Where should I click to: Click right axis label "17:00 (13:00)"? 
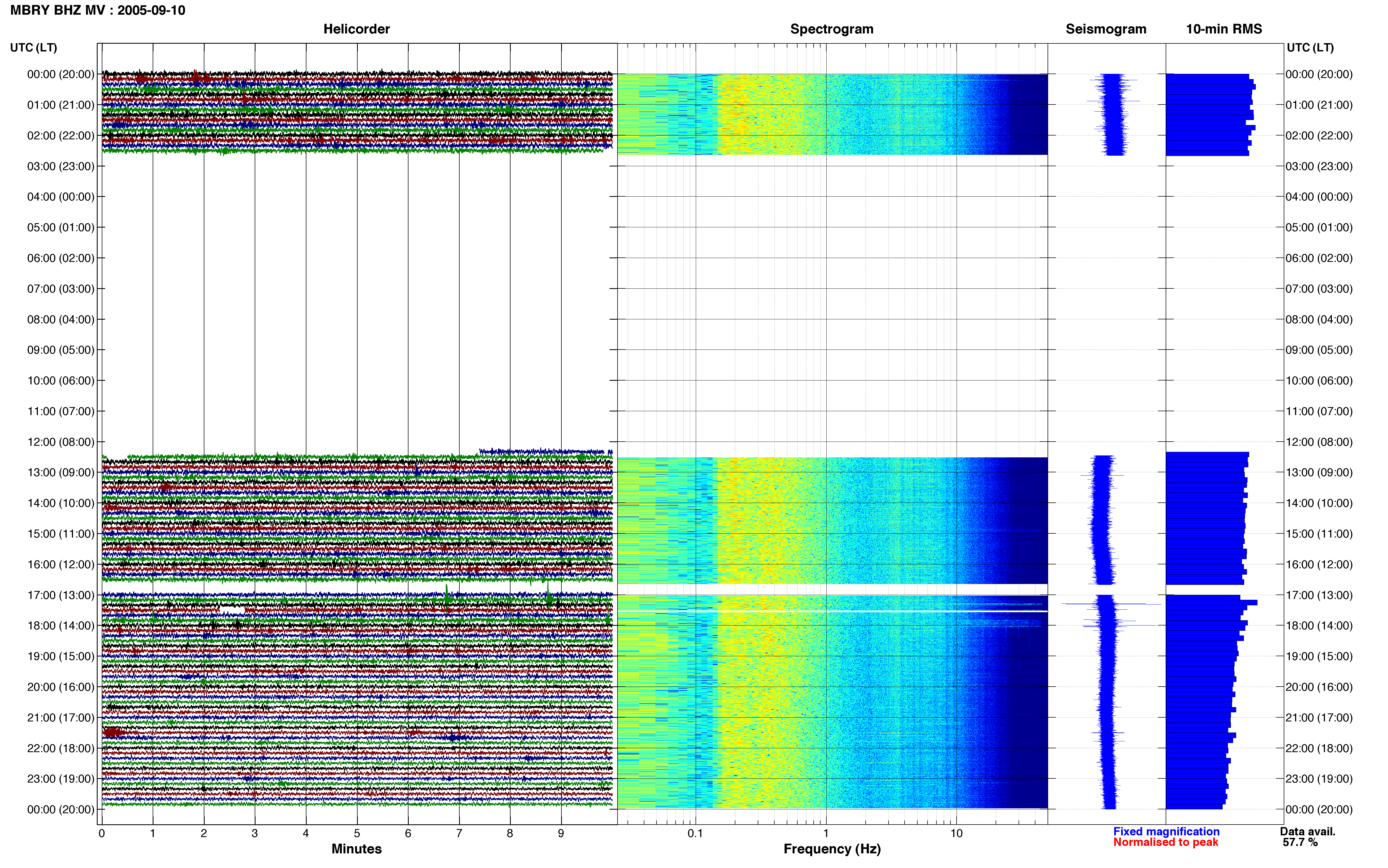[x=1319, y=595]
